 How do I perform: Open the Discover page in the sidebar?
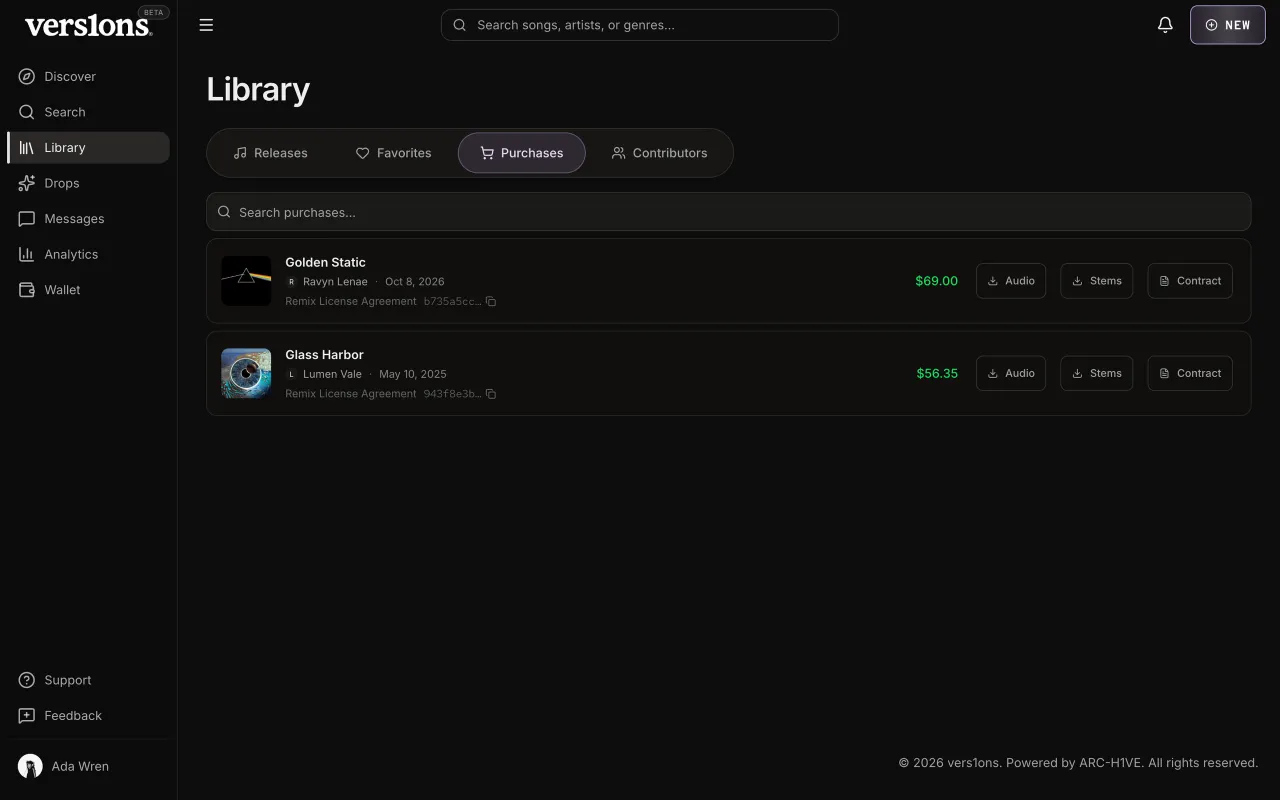(x=88, y=76)
